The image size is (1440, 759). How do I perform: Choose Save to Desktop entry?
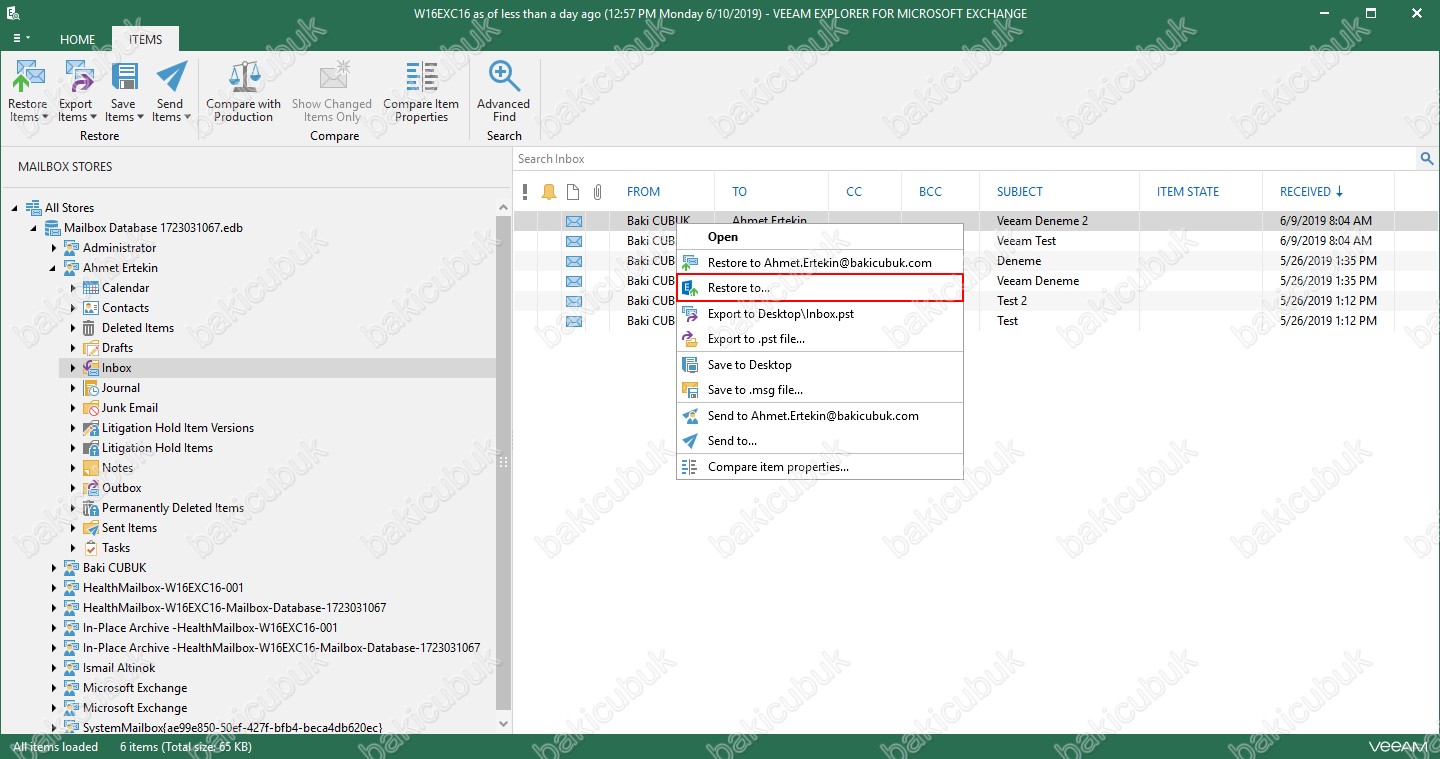coord(820,365)
